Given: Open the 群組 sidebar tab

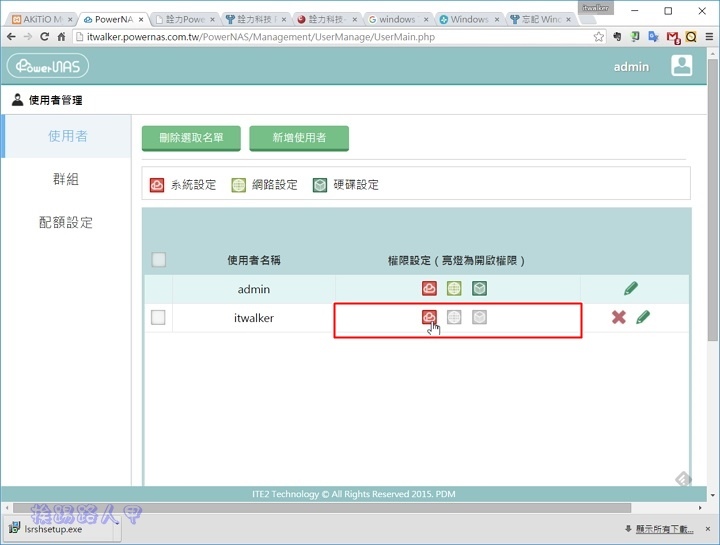Looking at the screenshot, I should [x=66, y=179].
